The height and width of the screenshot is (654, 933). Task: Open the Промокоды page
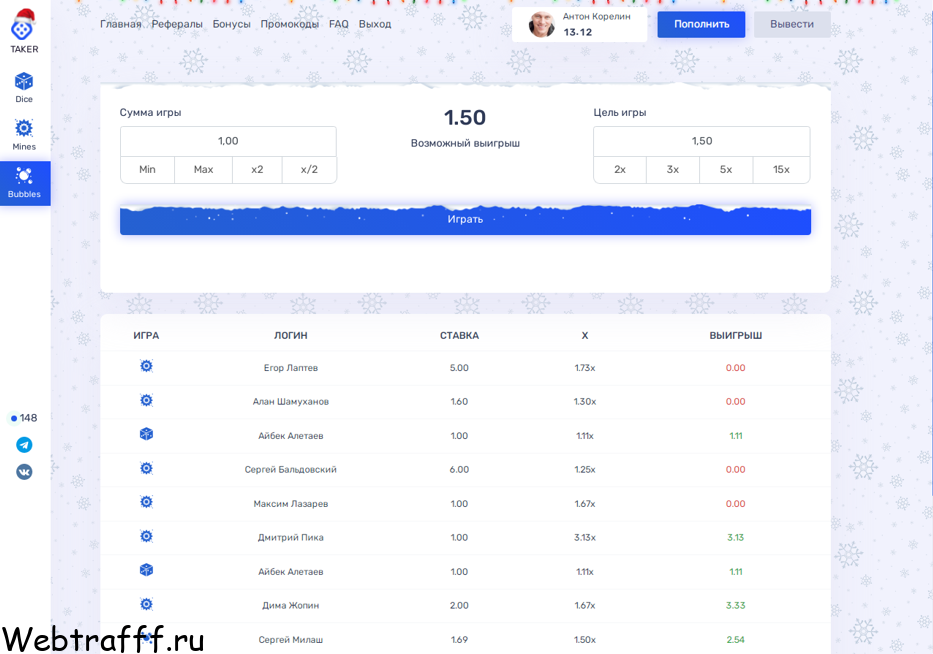point(290,24)
